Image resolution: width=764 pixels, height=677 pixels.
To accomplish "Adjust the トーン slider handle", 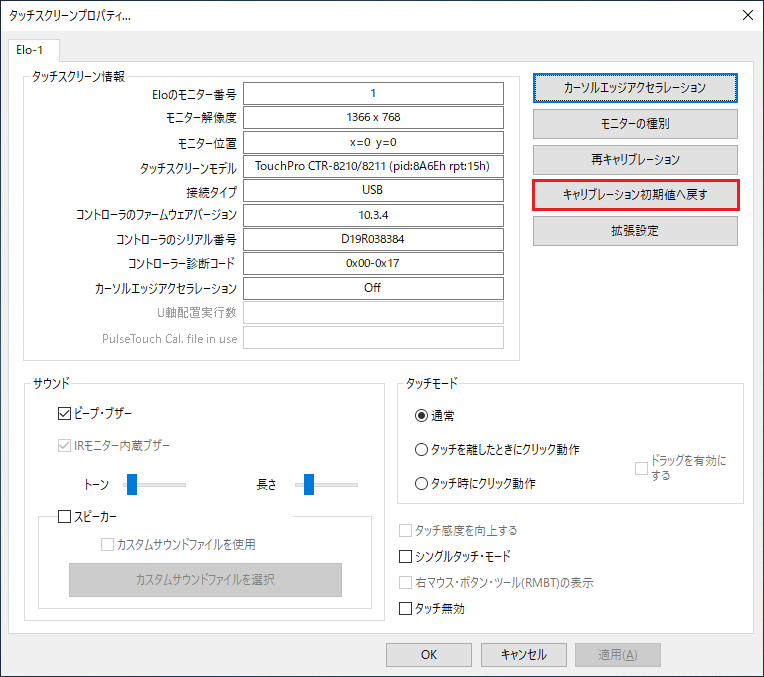I will tap(131, 485).
